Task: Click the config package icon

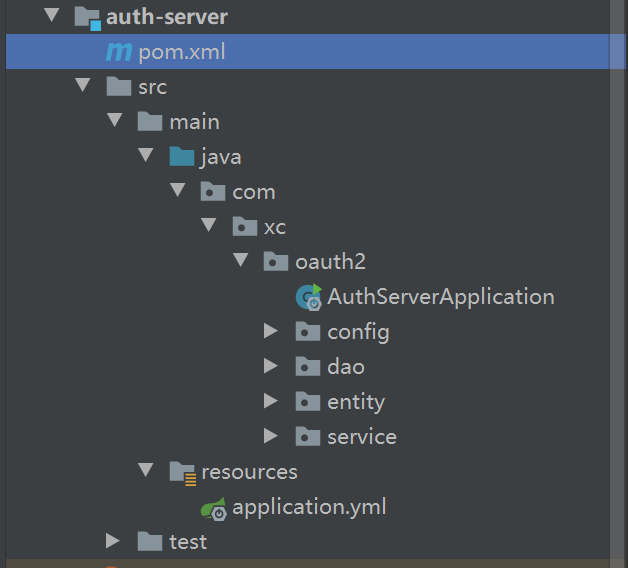Action: click(x=308, y=332)
